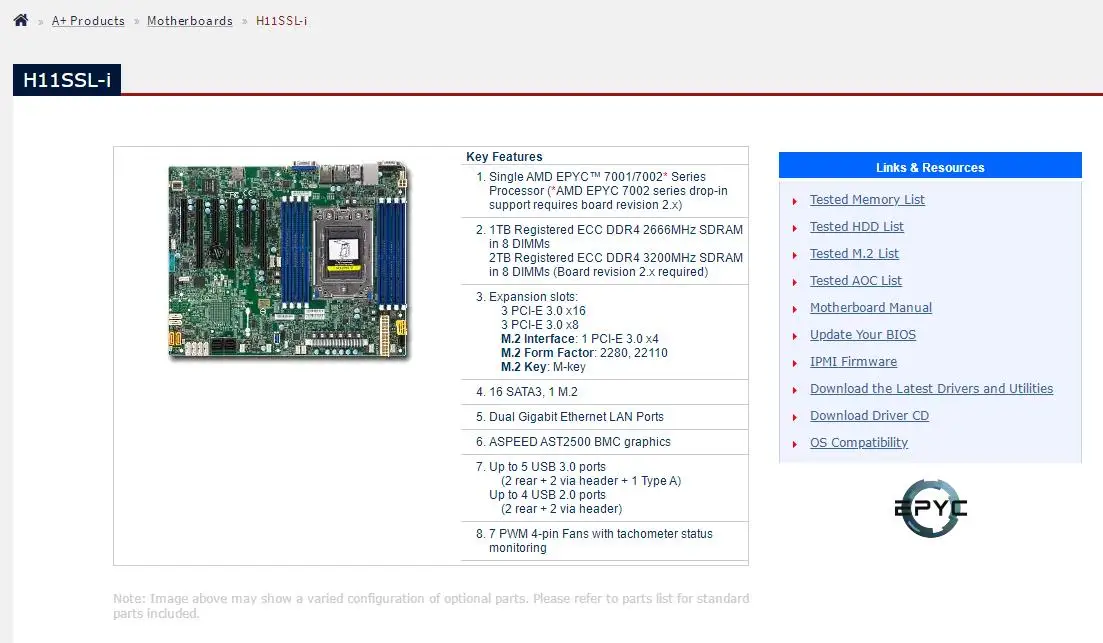
Task: Select the H11SSL-i breadcrumb entry
Action: pyautogui.click(x=281, y=21)
